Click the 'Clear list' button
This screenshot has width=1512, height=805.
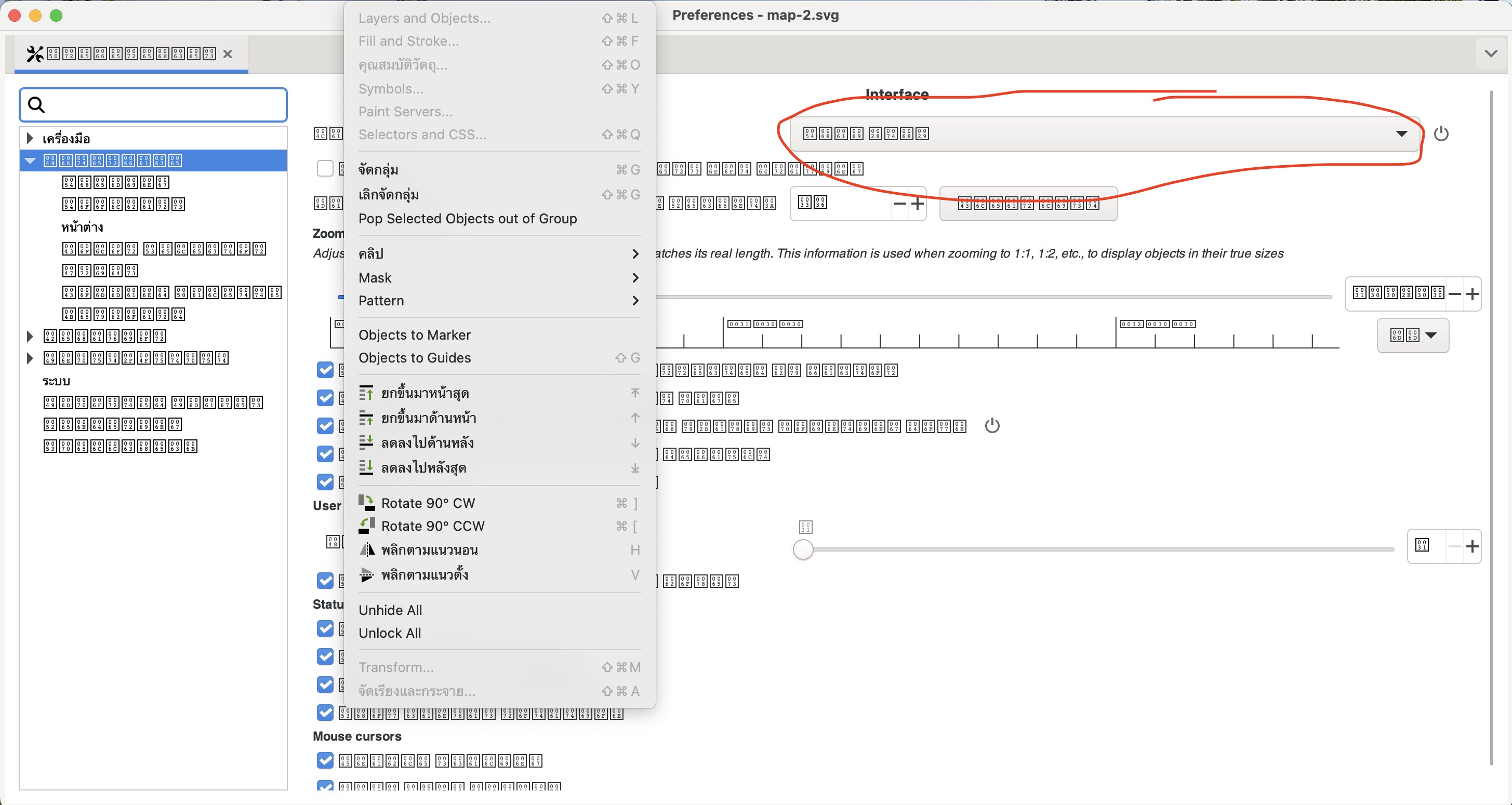1028,204
